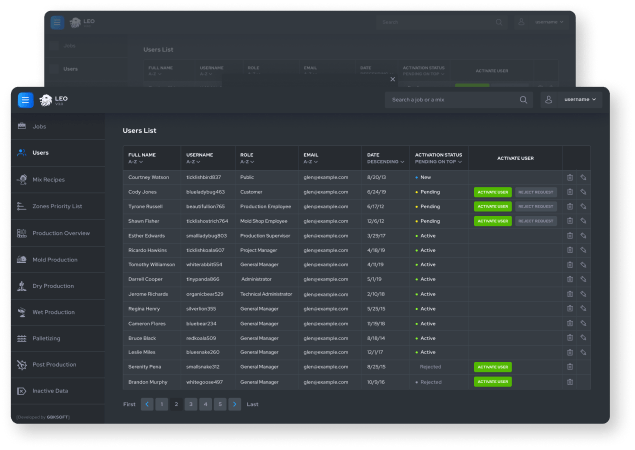Activate user Serenity Pena

[x=493, y=367]
